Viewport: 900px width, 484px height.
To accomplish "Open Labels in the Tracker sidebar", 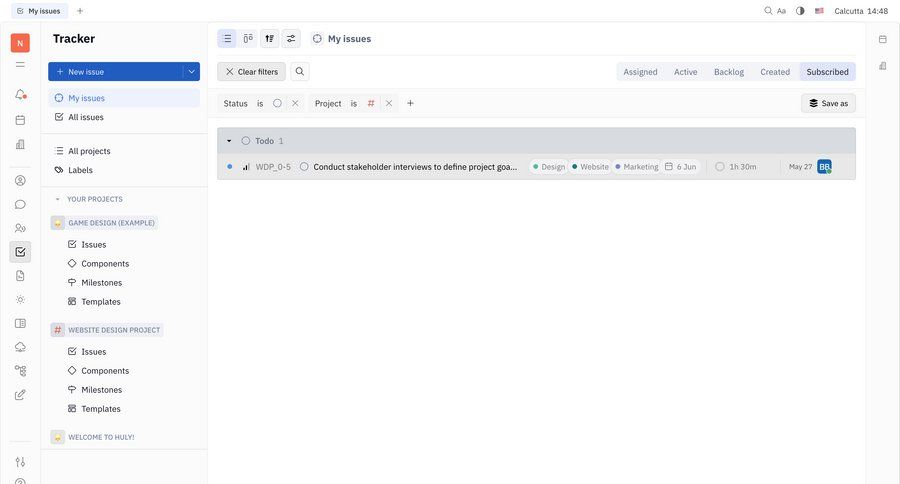I will point(124,170).
